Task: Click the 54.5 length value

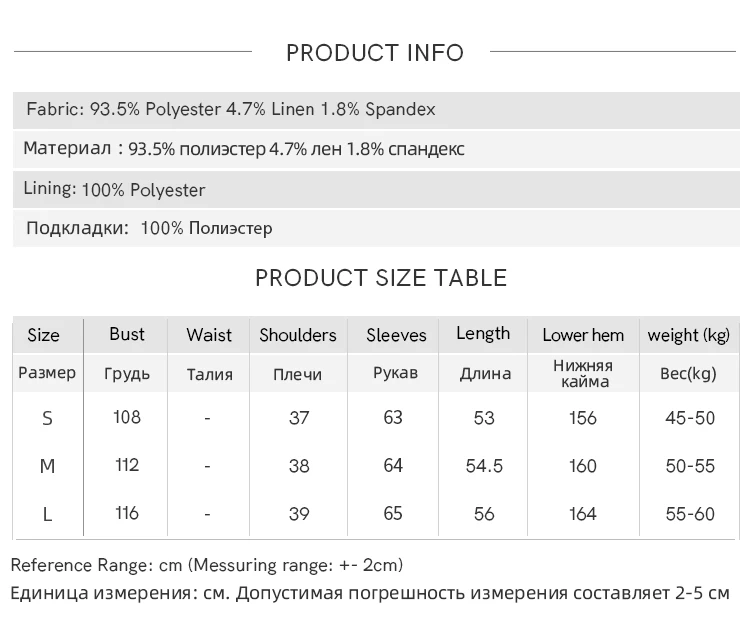Action: coord(484,466)
